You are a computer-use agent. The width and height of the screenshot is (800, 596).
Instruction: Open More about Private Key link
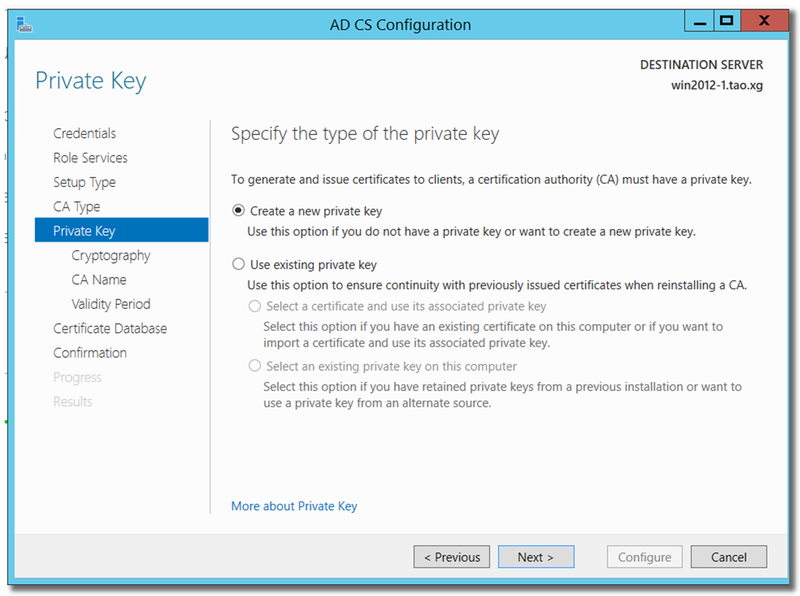click(294, 506)
